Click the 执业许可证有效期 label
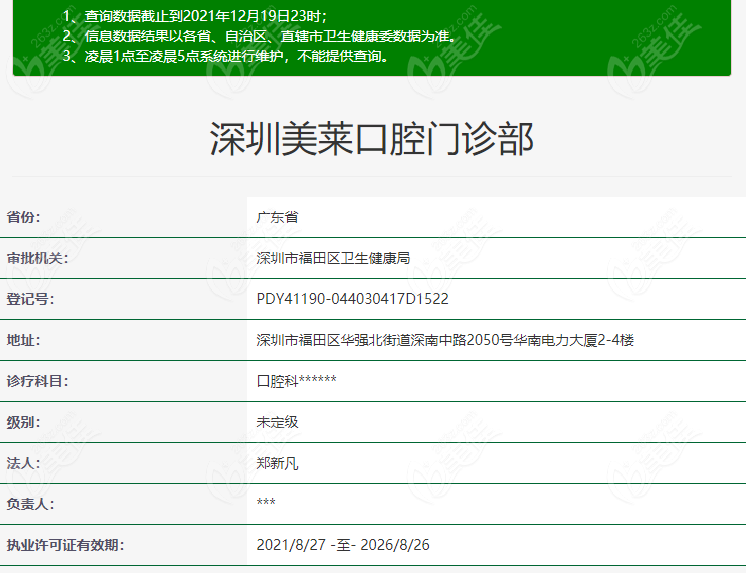746x573 pixels. point(65,544)
